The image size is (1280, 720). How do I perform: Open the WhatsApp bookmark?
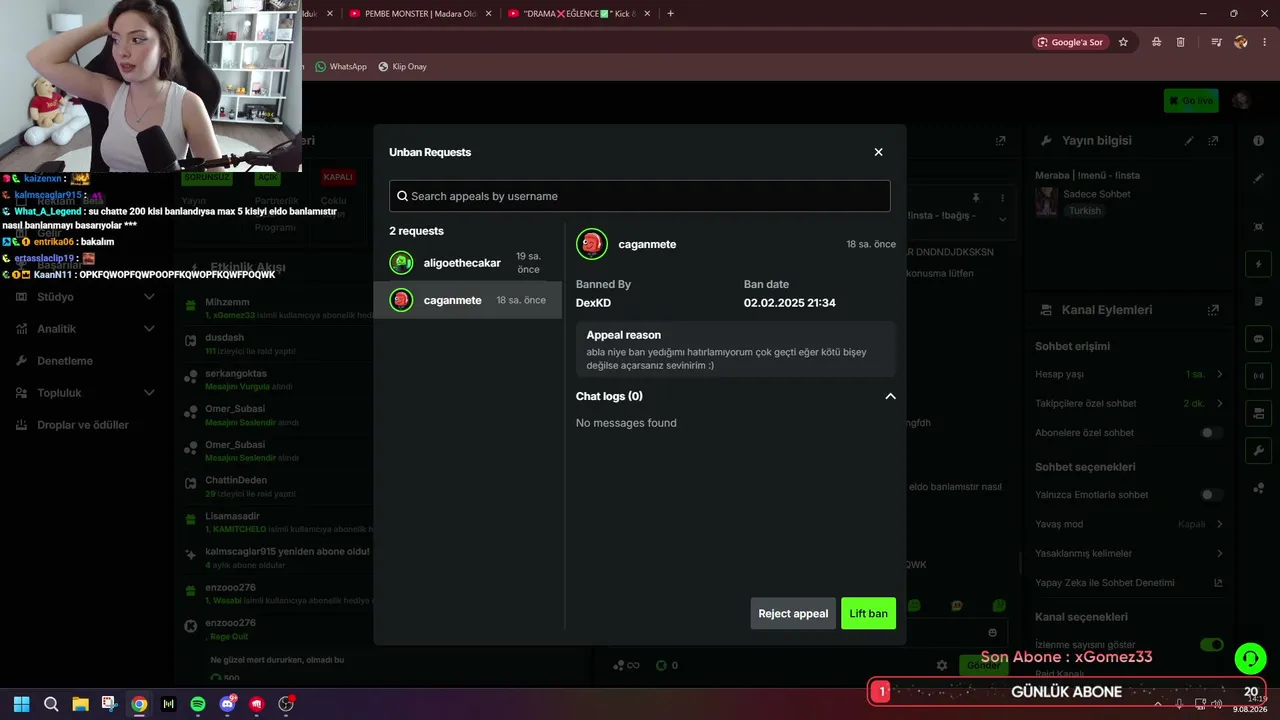point(341,67)
